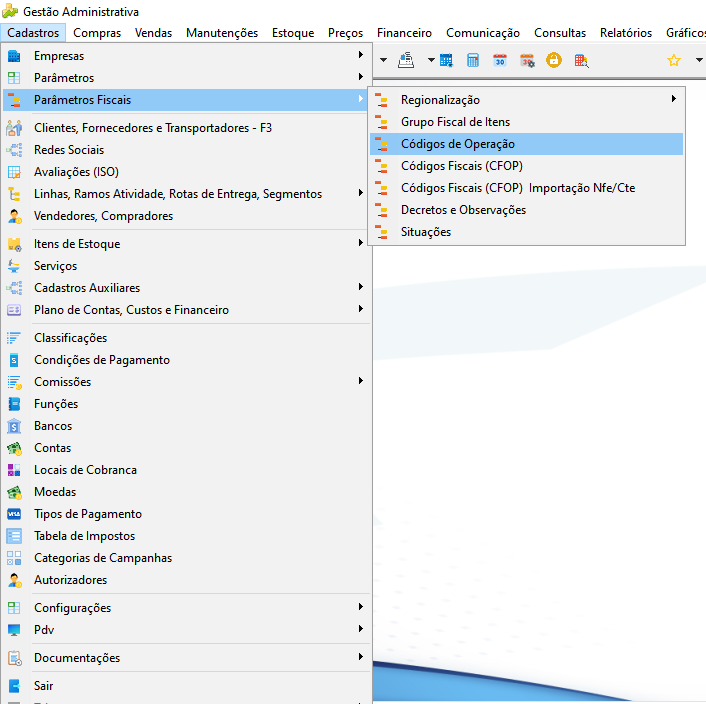The image size is (706, 704).
Task: Open the Estoque menu in menu bar
Action: [293, 33]
